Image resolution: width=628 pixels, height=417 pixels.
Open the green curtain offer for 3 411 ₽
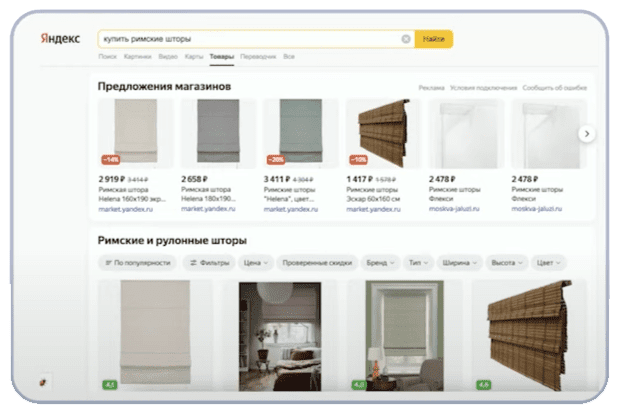click(301, 133)
